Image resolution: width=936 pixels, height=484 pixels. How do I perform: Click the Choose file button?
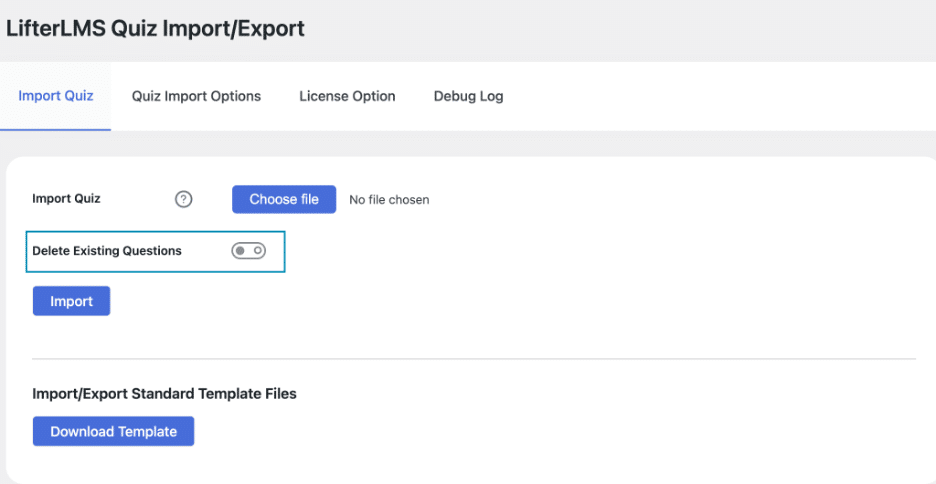(284, 199)
